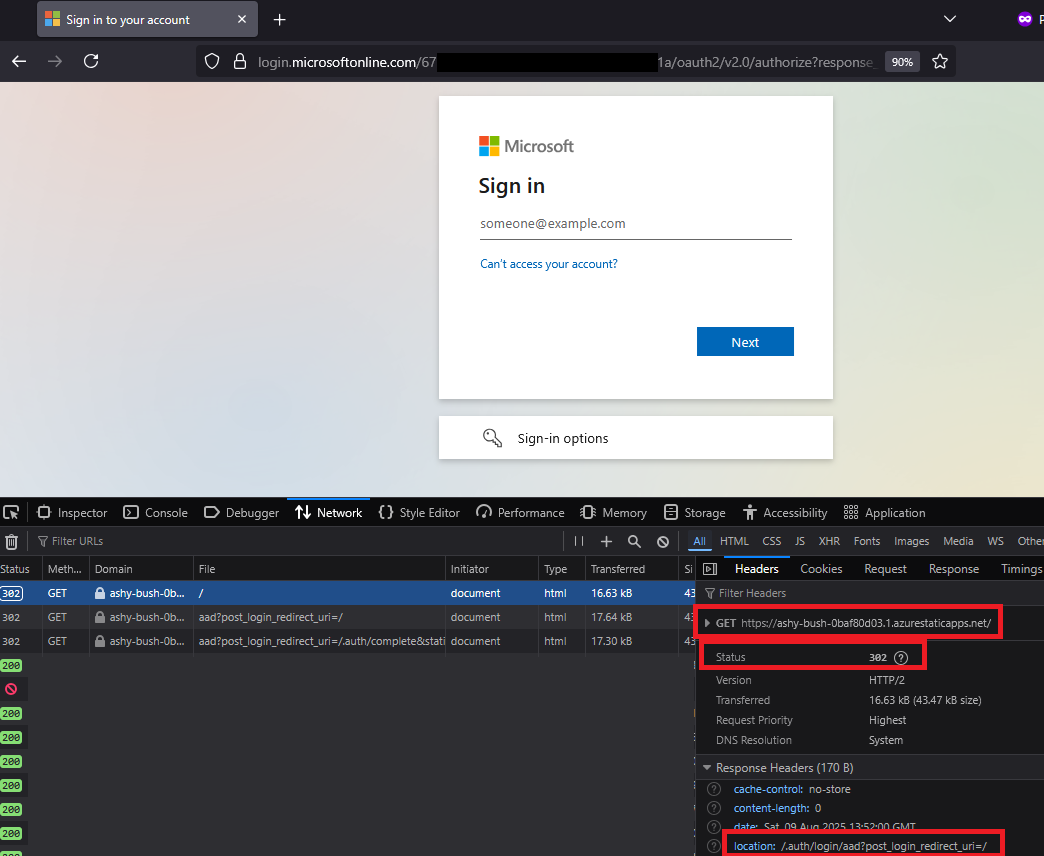Bookmark this page with the star icon
The height and width of the screenshot is (856, 1044).
(x=939, y=62)
